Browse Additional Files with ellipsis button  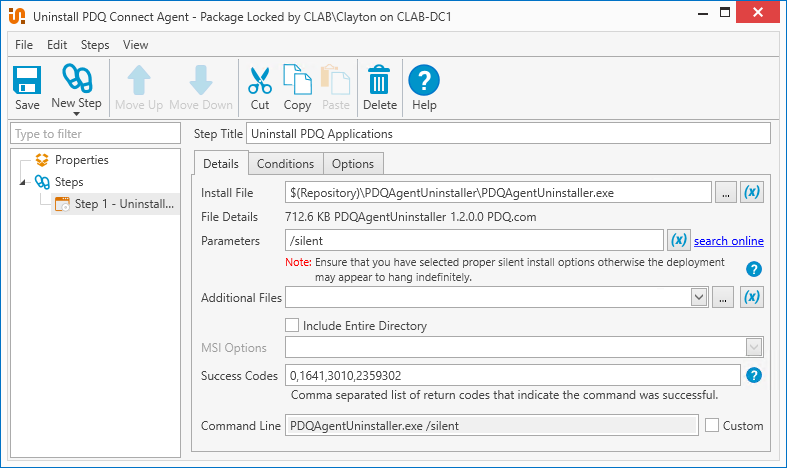click(722, 297)
